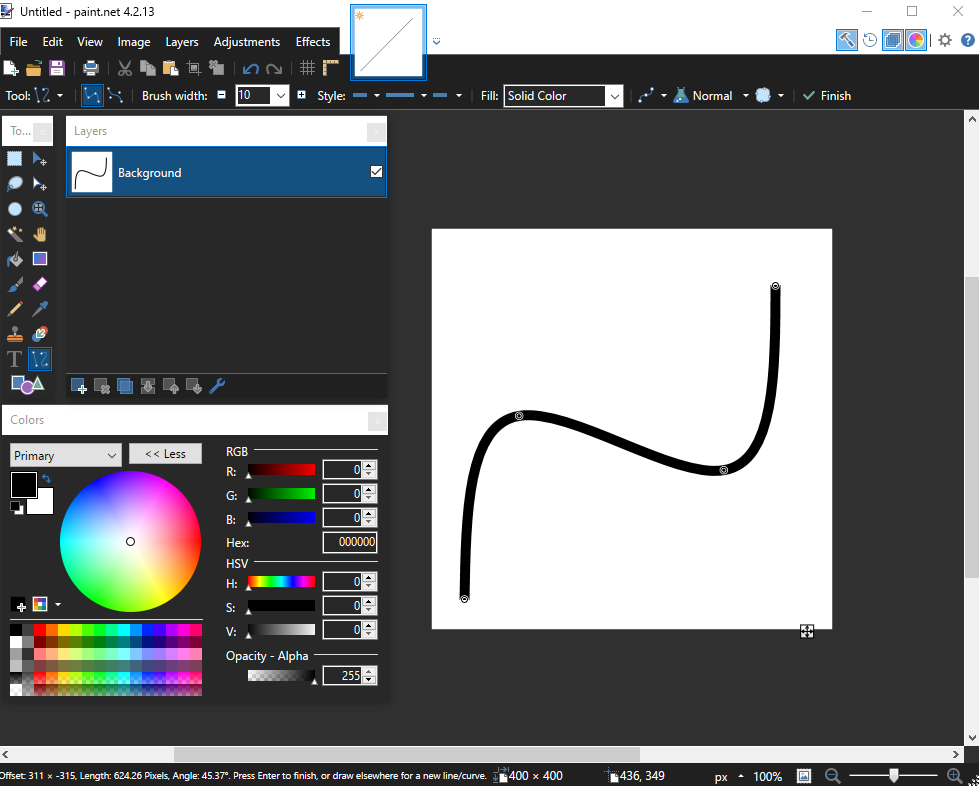This screenshot has width=979, height=786.
Task: Select the Text tool
Action: [x=14, y=359]
